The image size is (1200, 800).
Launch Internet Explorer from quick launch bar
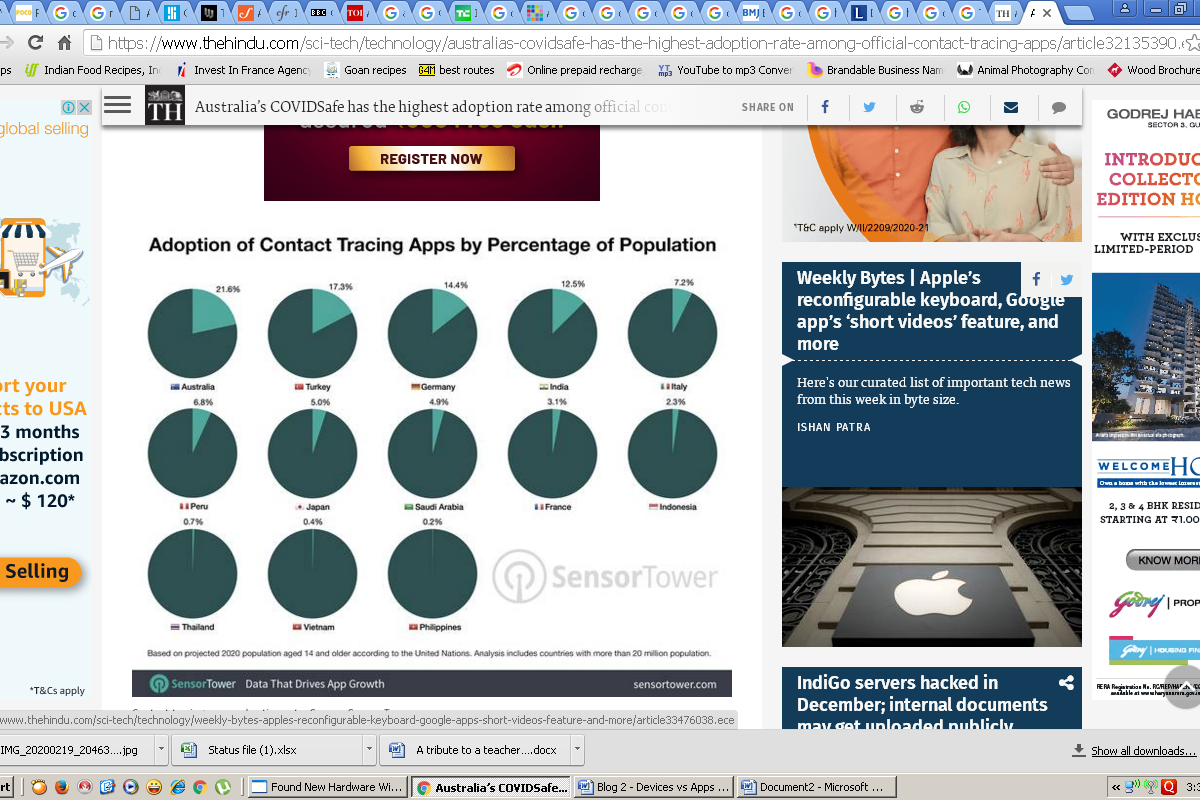coord(177,787)
